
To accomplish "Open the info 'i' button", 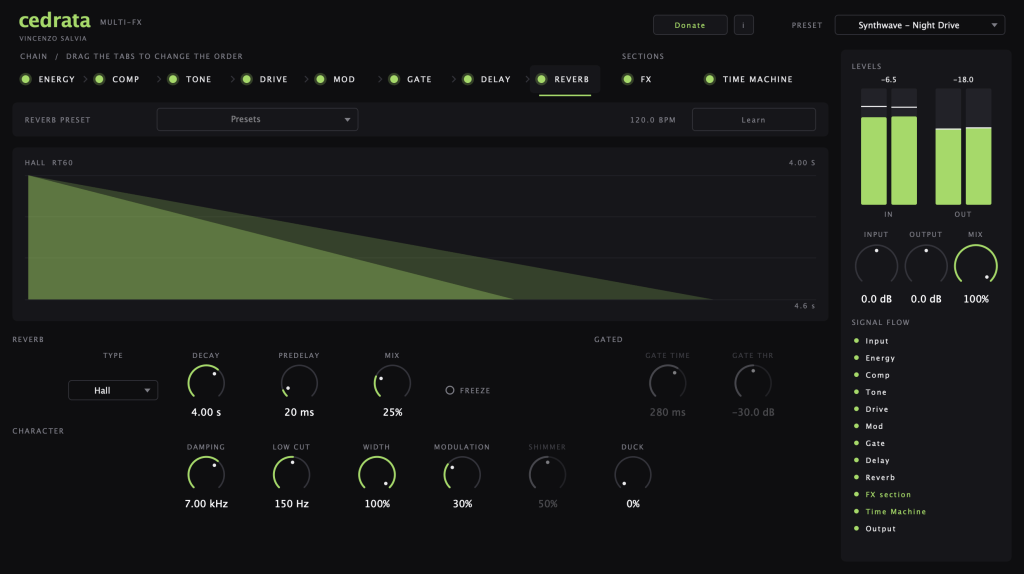I will 744,25.
